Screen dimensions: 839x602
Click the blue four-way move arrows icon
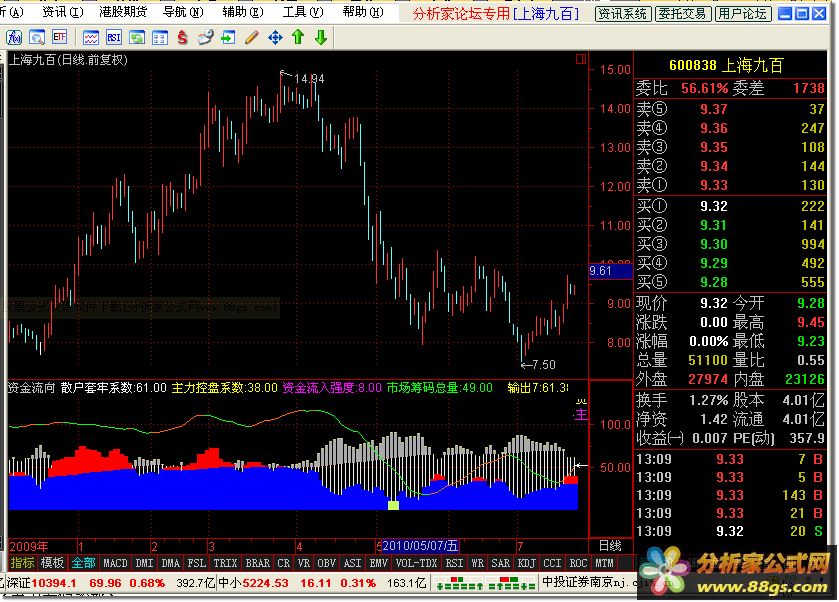[275, 37]
